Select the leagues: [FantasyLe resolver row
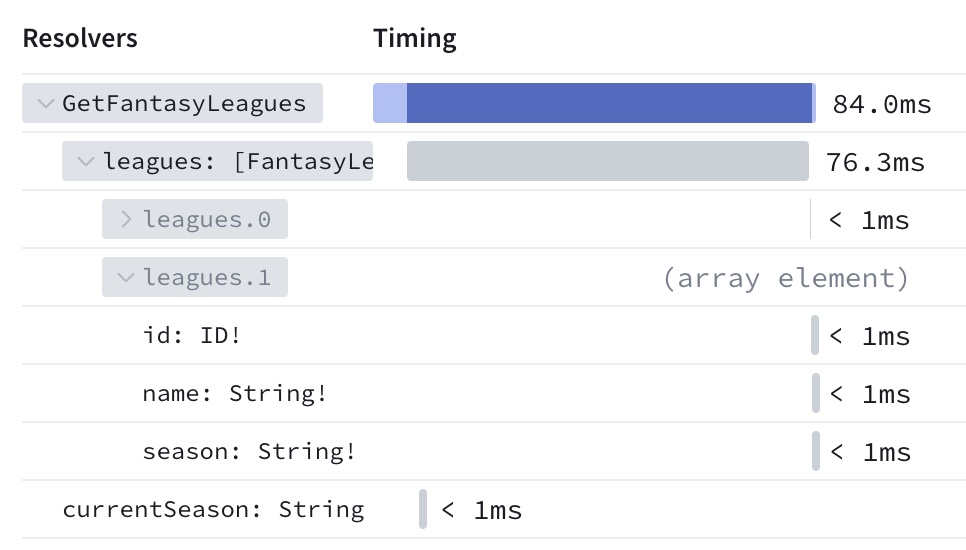966x550 pixels. point(238,161)
